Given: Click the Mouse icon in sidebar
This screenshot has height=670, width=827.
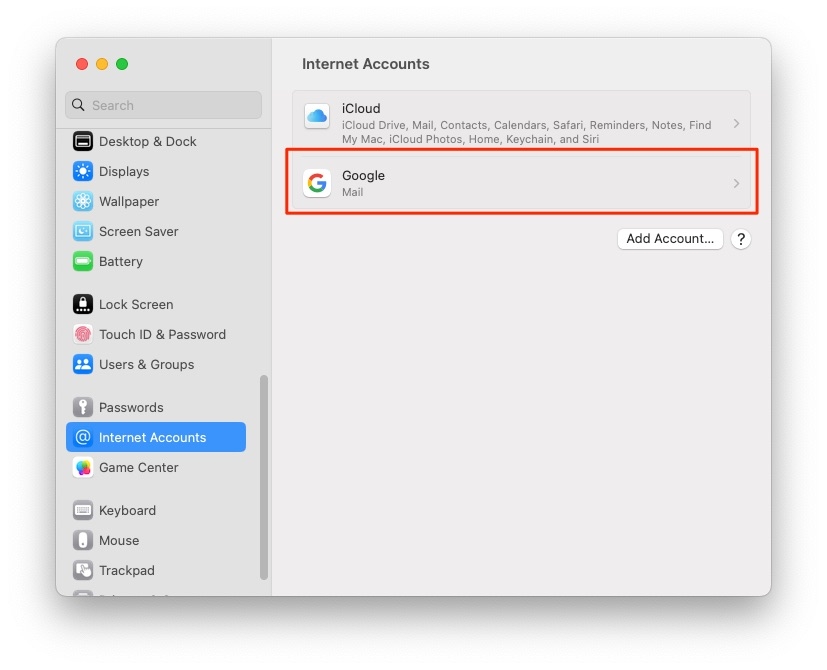Looking at the screenshot, I should tap(83, 540).
